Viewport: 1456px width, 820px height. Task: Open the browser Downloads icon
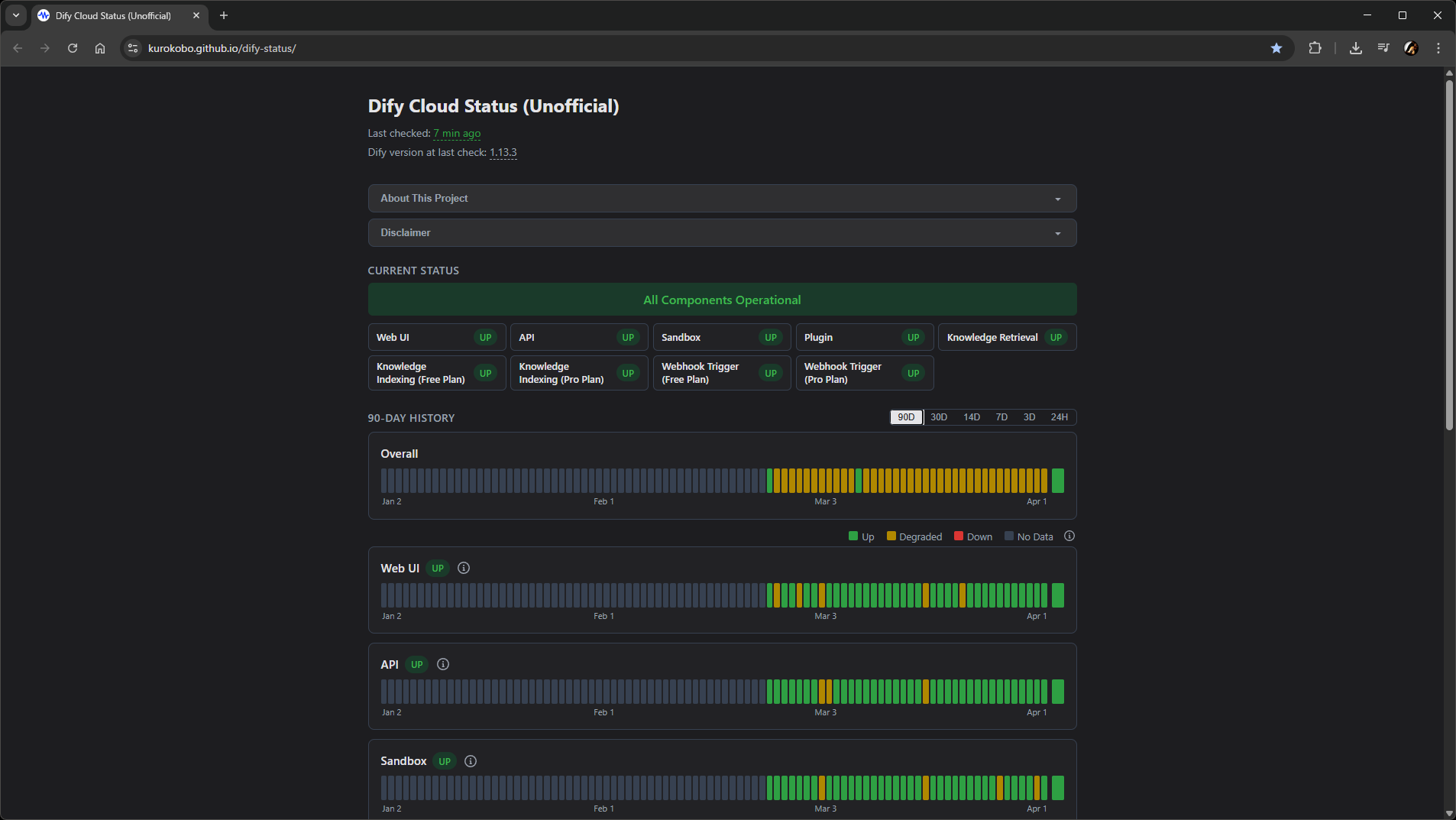[x=1356, y=48]
